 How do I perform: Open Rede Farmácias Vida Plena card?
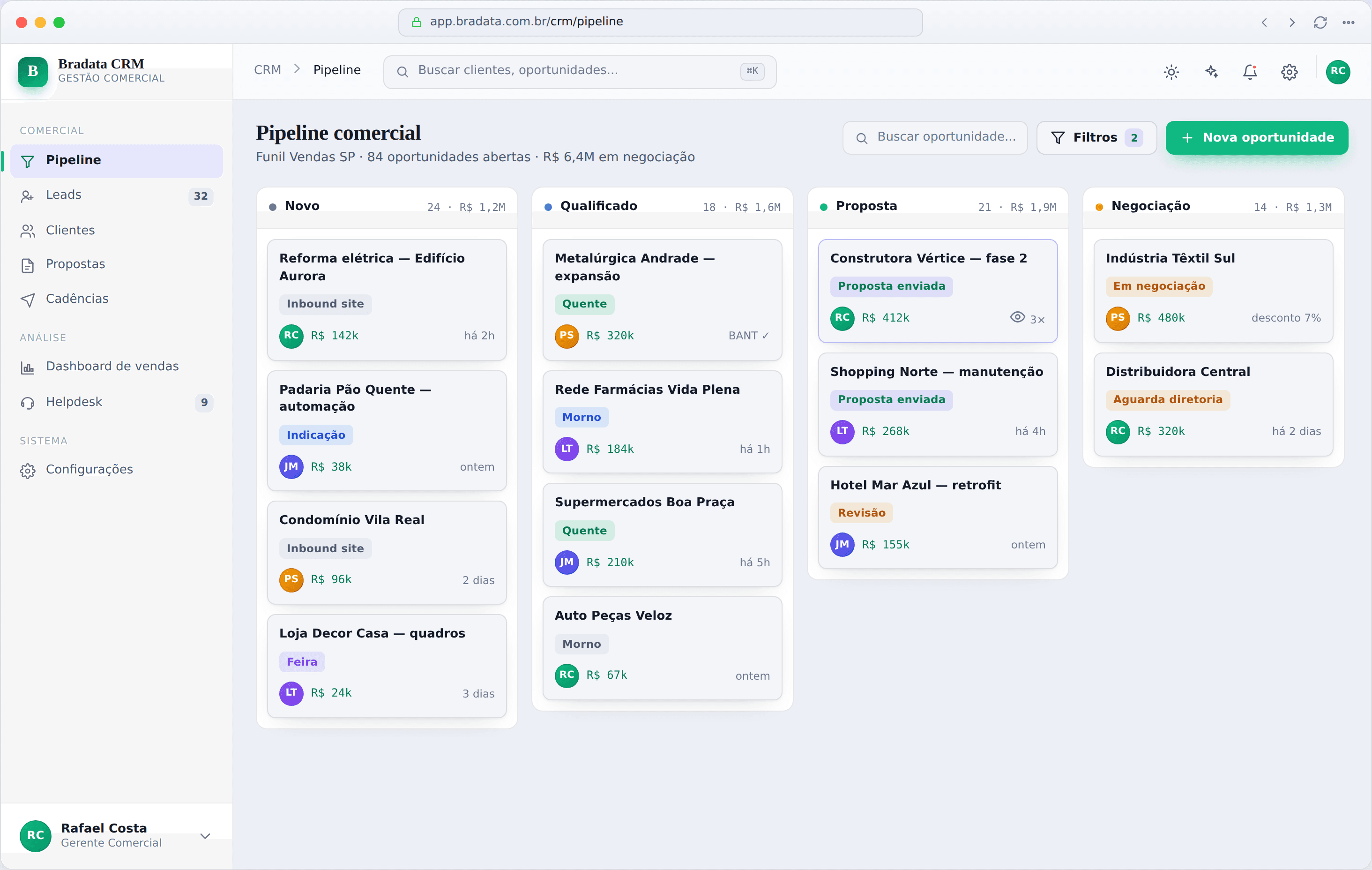point(662,422)
